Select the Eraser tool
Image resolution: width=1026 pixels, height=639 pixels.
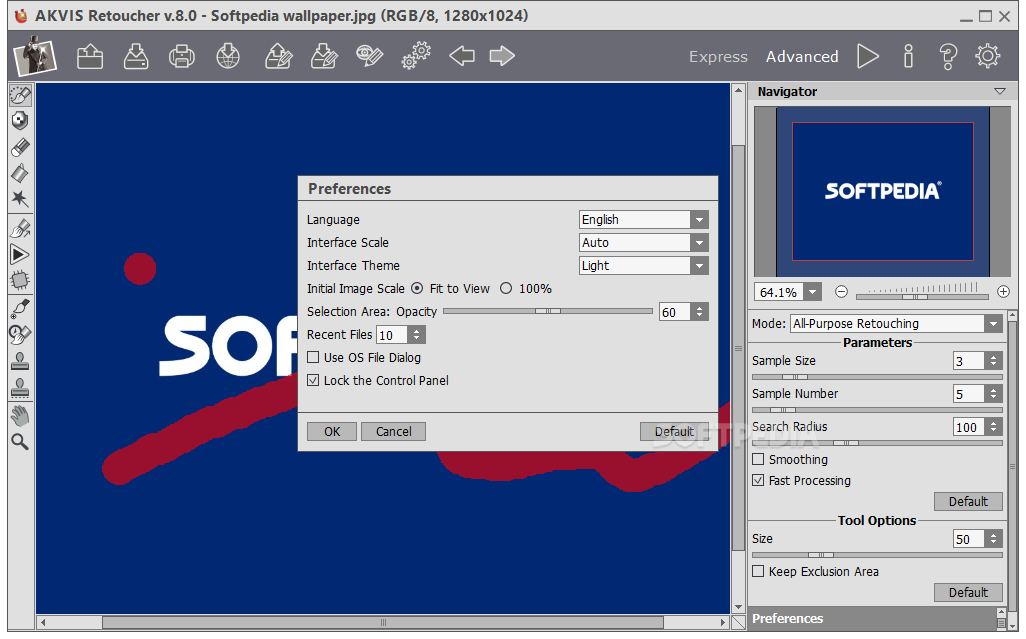point(20,147)
